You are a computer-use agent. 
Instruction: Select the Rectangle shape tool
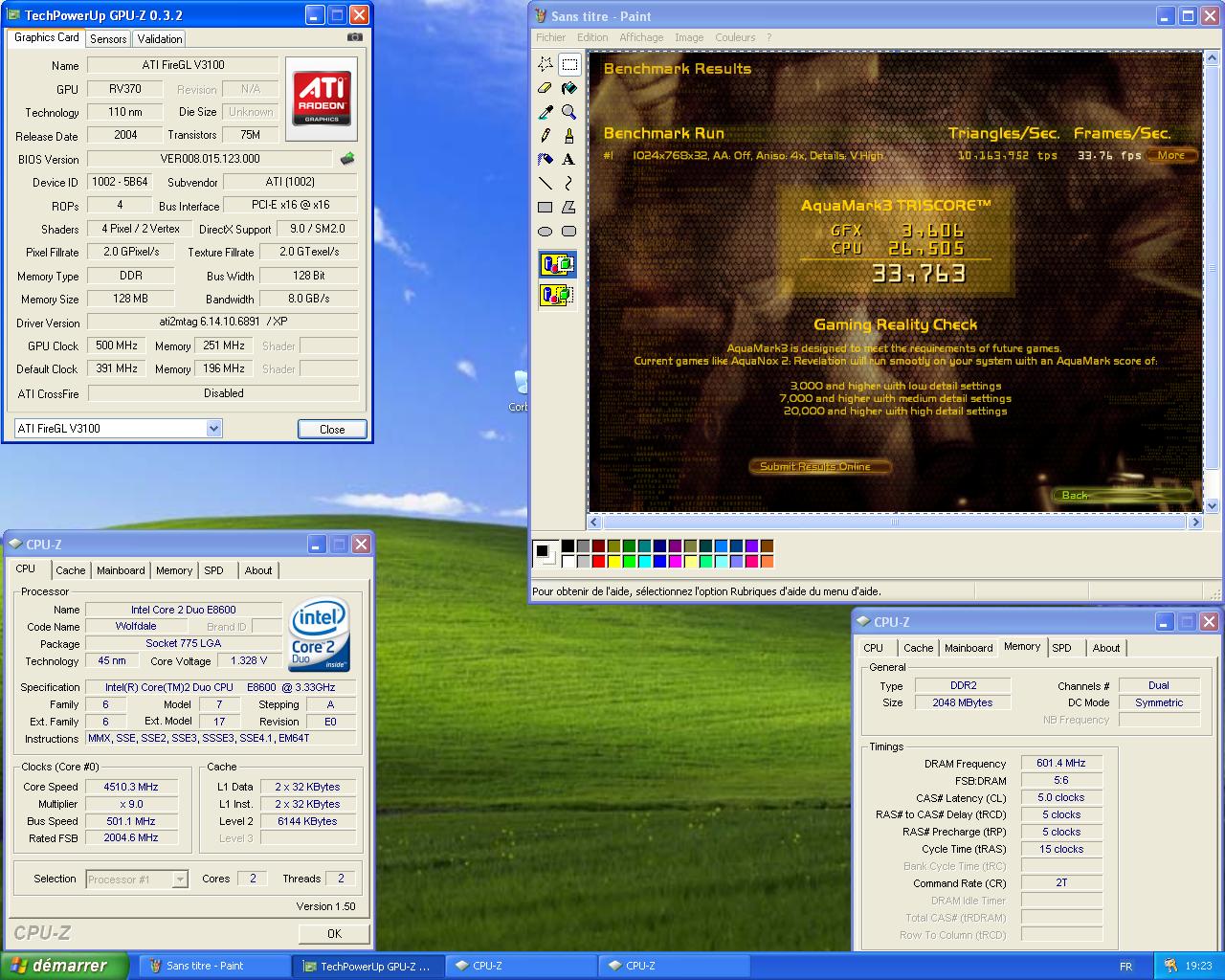(546, 207)
